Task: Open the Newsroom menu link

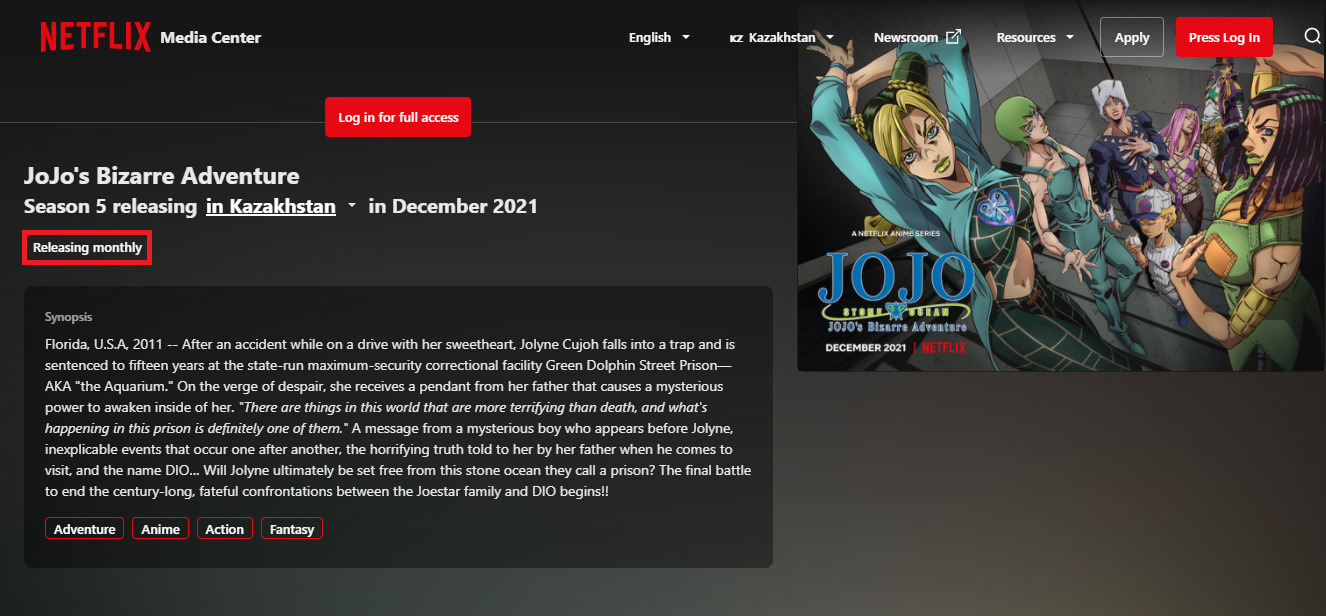Action: pos(905,37)
